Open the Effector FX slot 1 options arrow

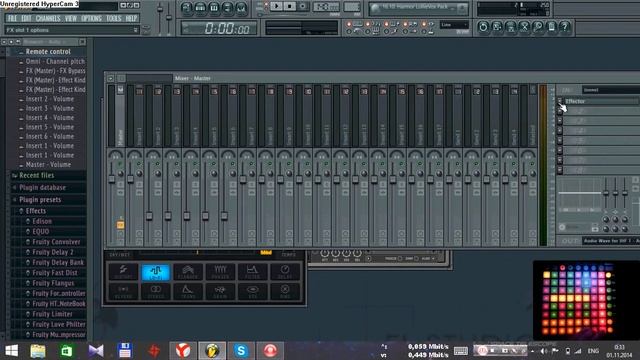coord(560,101)
